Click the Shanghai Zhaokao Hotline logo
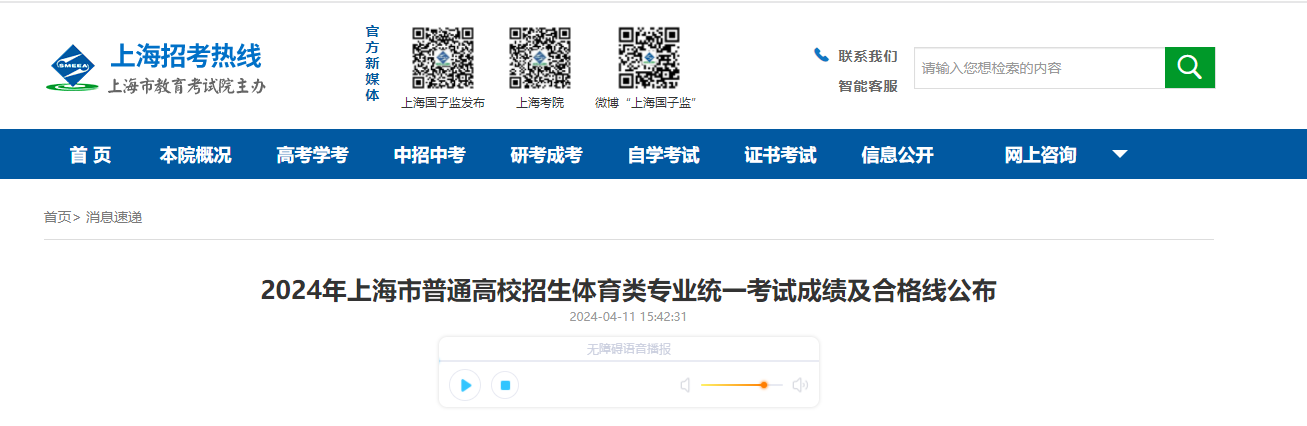The height and width of the screenshot is (426, 1307). click(157, 68)
